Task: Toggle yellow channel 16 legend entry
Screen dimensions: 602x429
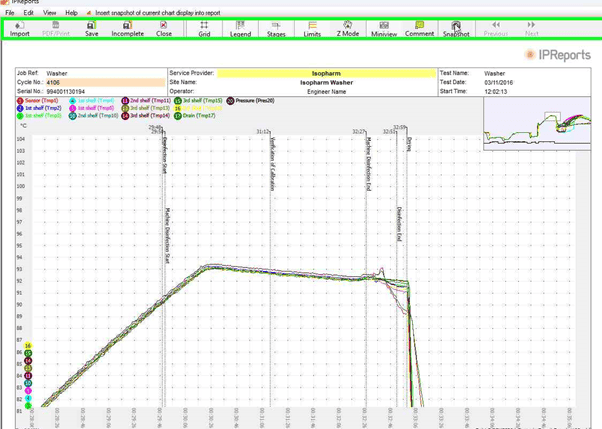Action: tap(199, 108)
